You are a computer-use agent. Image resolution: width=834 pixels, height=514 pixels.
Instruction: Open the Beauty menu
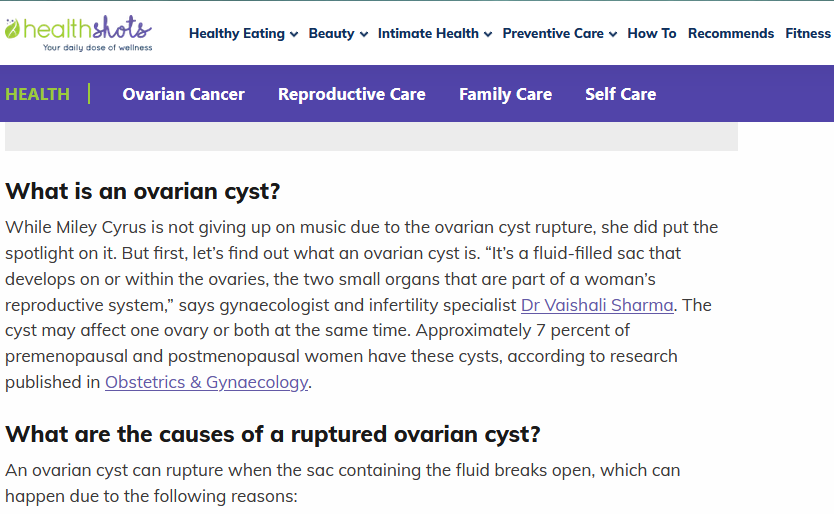331,34
